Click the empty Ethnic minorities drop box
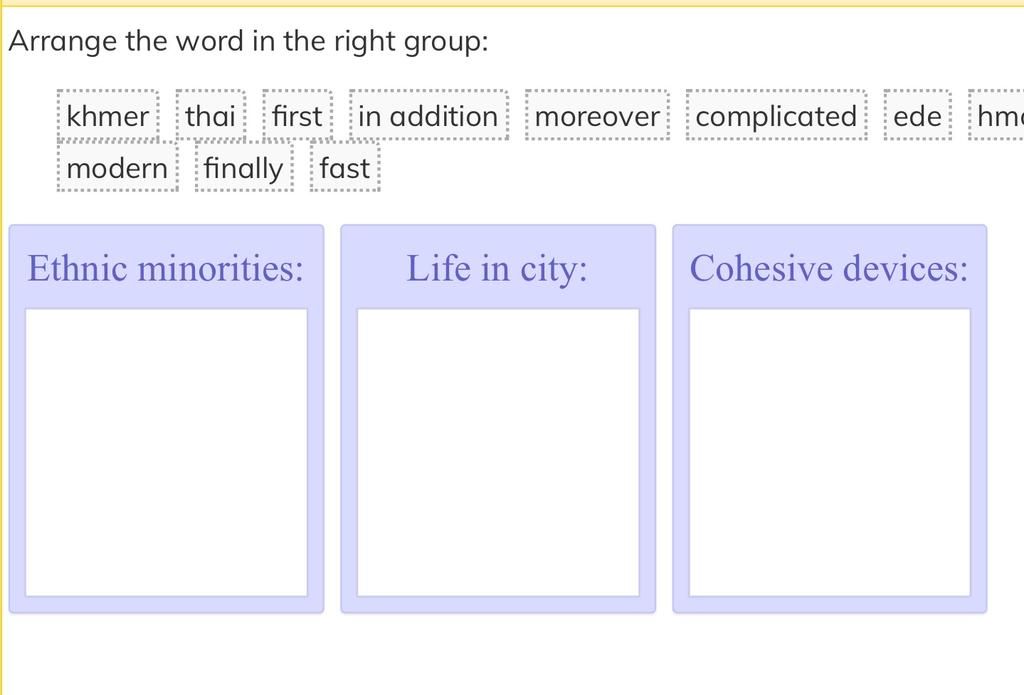1024x695 pixels. click(x=166, y=452)
